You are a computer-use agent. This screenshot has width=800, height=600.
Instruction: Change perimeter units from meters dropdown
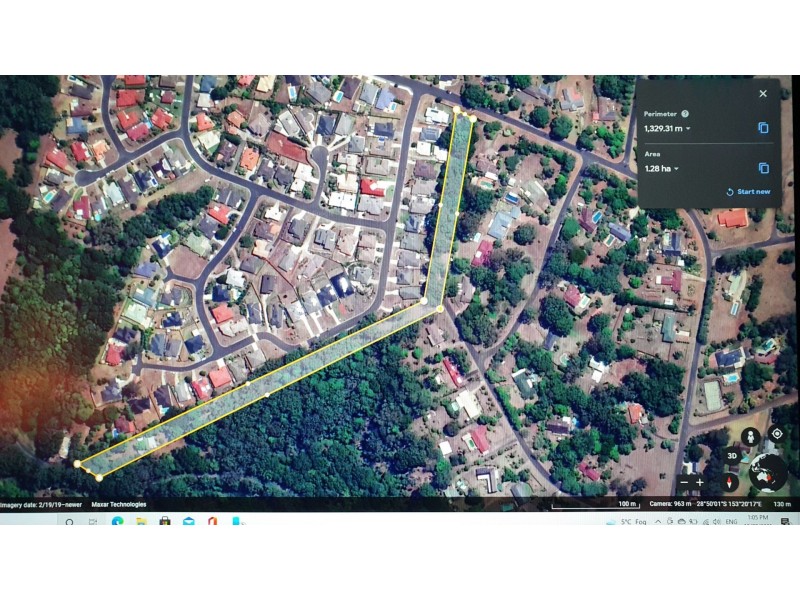[688, 129]
